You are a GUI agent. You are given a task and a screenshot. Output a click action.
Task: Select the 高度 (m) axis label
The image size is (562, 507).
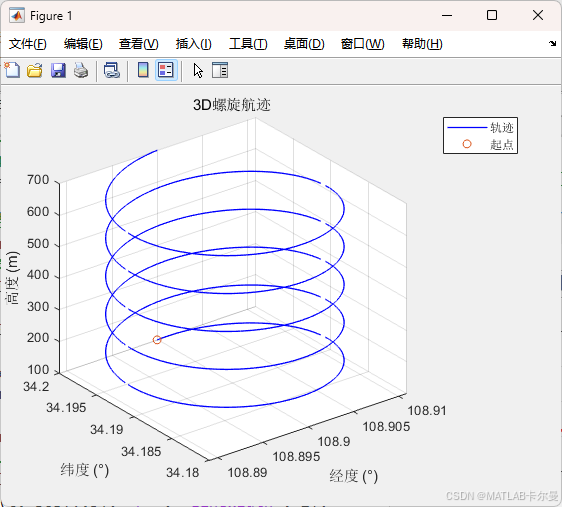(x=13, y=278)
